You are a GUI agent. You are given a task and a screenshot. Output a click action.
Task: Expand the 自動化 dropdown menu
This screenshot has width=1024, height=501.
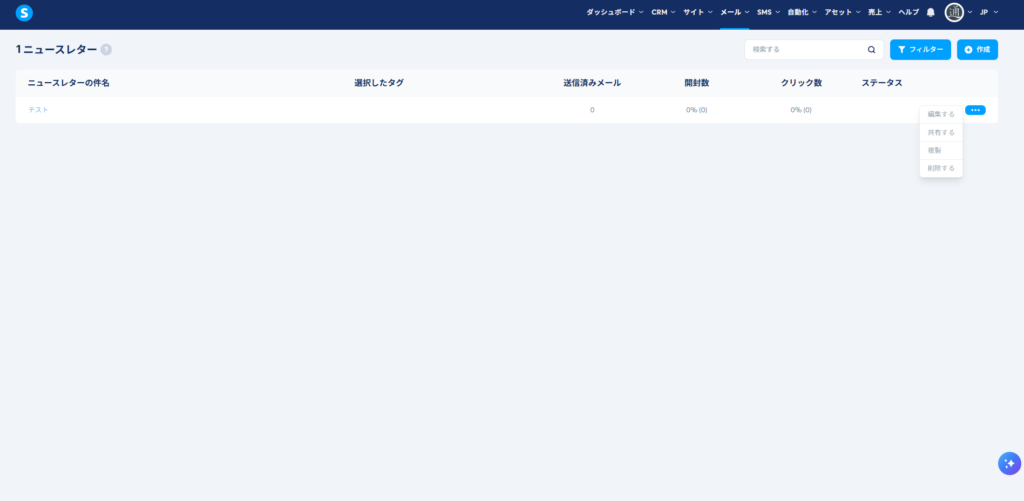pos(802,12)
